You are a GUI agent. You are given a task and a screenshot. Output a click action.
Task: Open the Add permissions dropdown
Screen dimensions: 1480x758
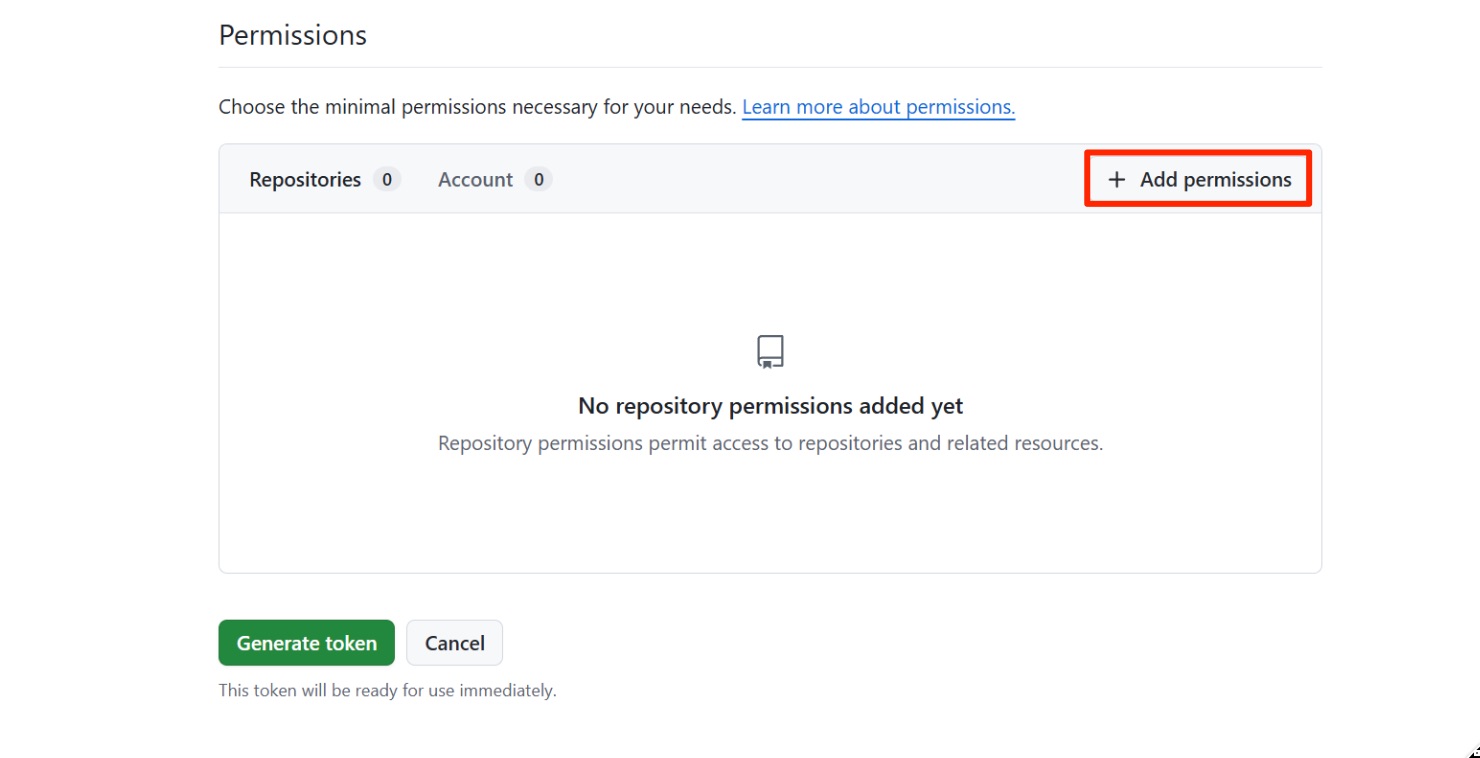pyautogui.click(x=1198, y=180)
